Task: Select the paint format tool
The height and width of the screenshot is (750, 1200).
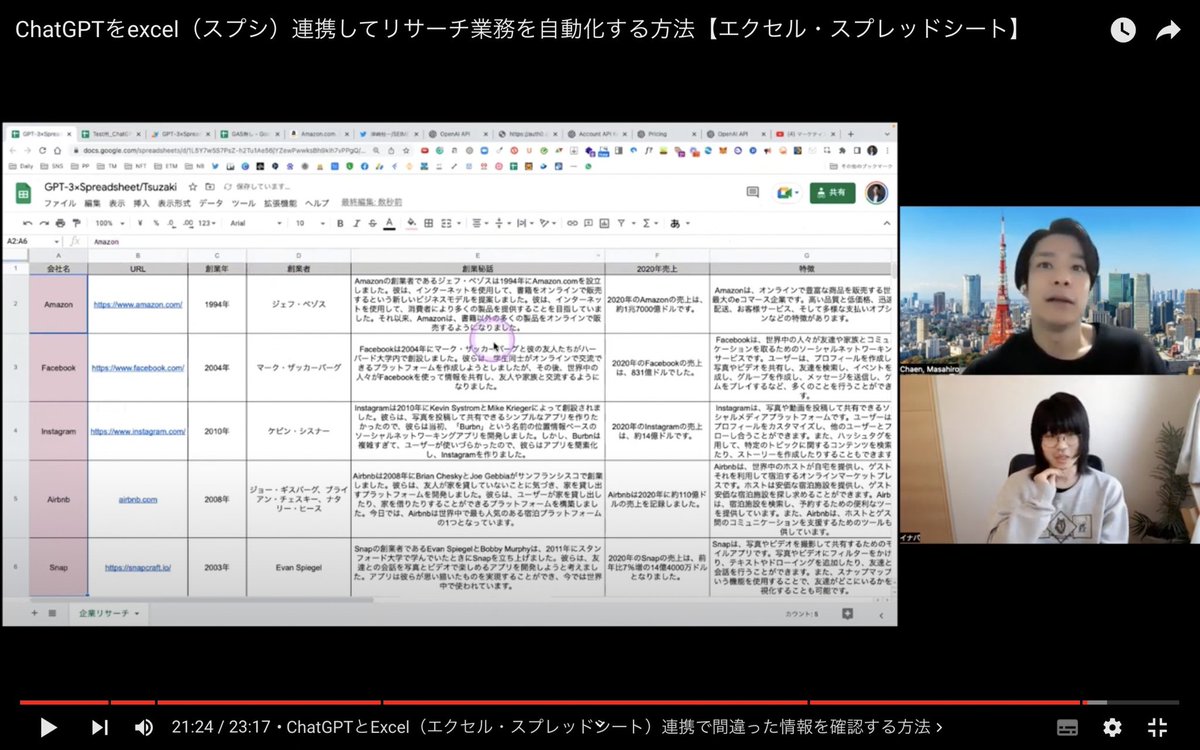Action: 77,223
